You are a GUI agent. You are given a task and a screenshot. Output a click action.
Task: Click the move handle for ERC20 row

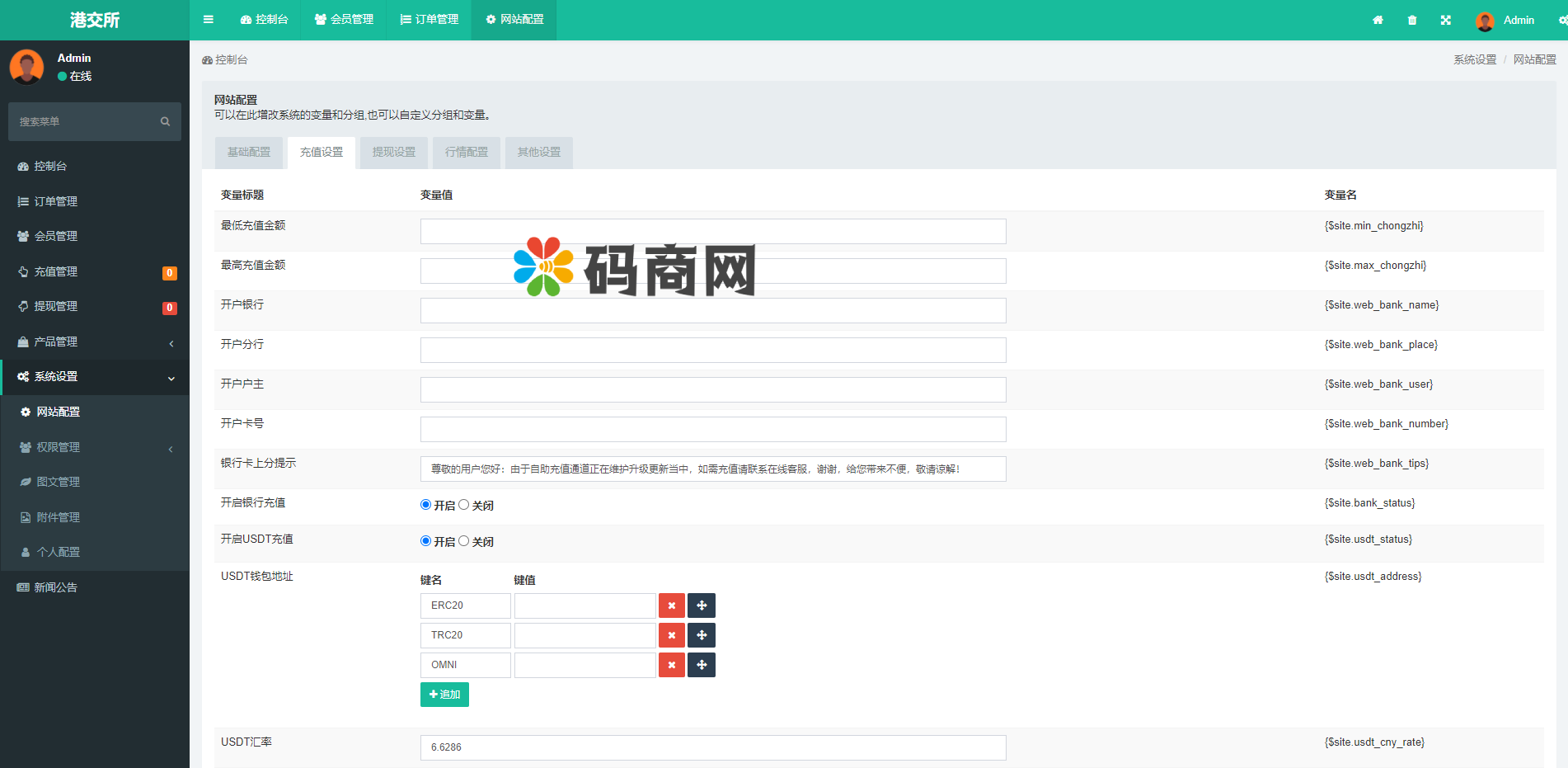pyautogui.click(x=702, y=605)
